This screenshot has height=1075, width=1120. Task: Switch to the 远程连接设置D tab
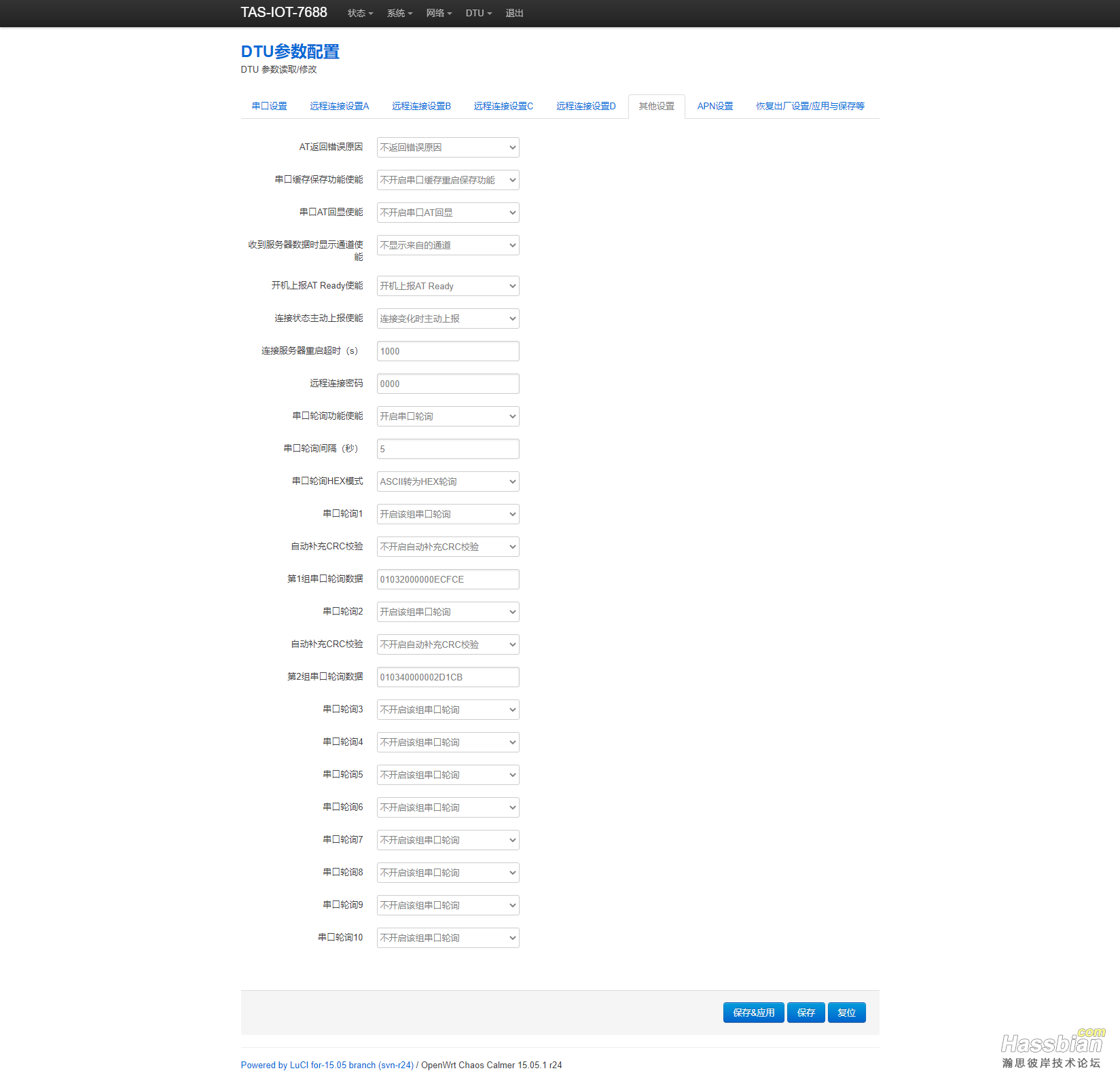click(586, 106)
